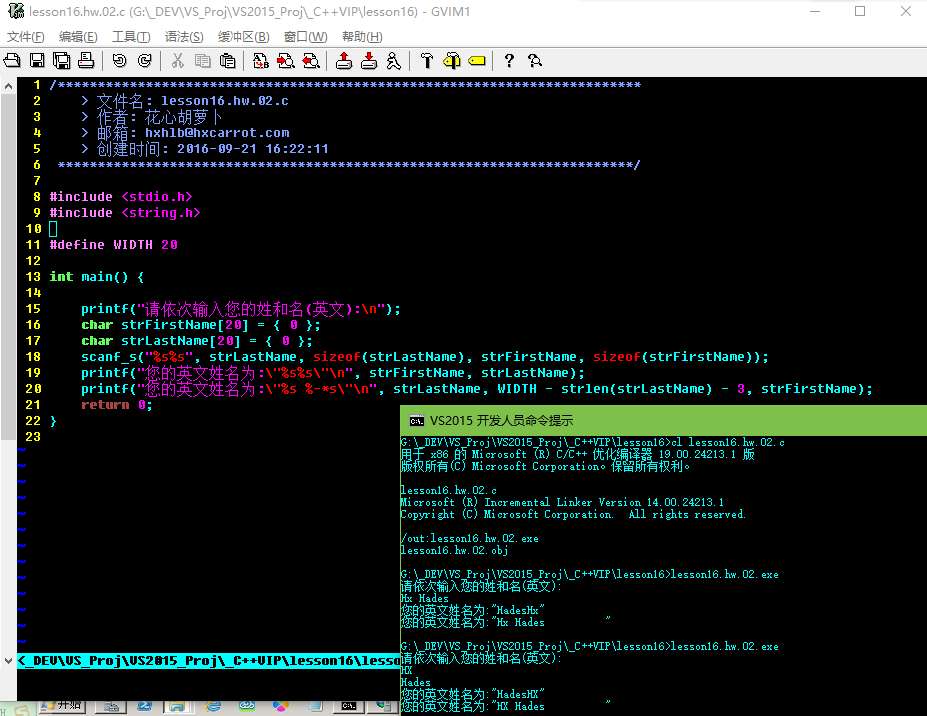
Task: Open the 窗口(W) menu
Action: 305,37
